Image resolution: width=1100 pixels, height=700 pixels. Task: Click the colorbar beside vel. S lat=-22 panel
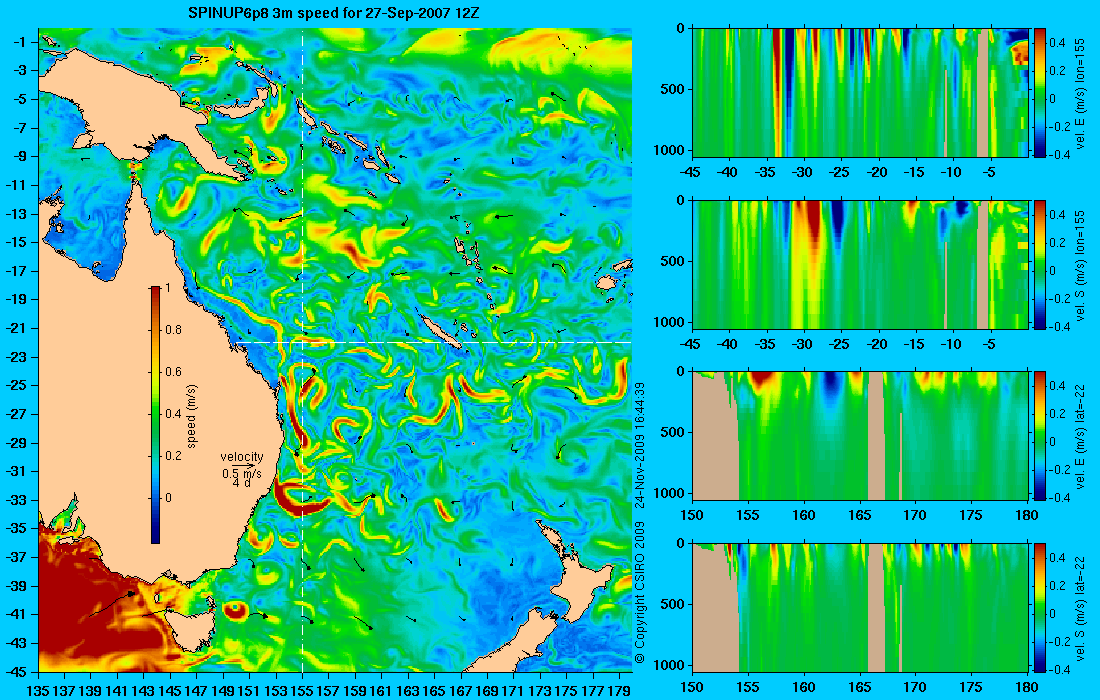click(x=1039, y=607)
